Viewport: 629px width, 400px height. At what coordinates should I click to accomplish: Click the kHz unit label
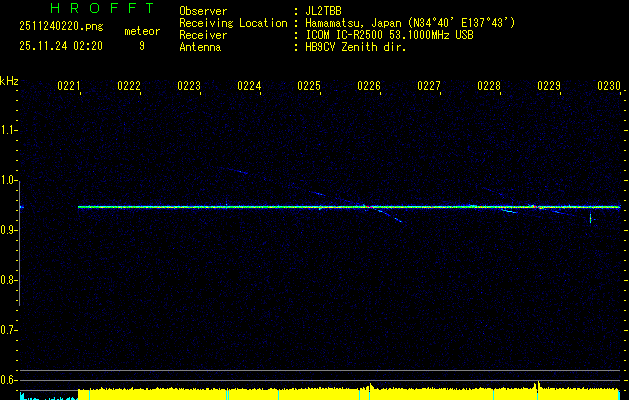(x=9, y=80)
